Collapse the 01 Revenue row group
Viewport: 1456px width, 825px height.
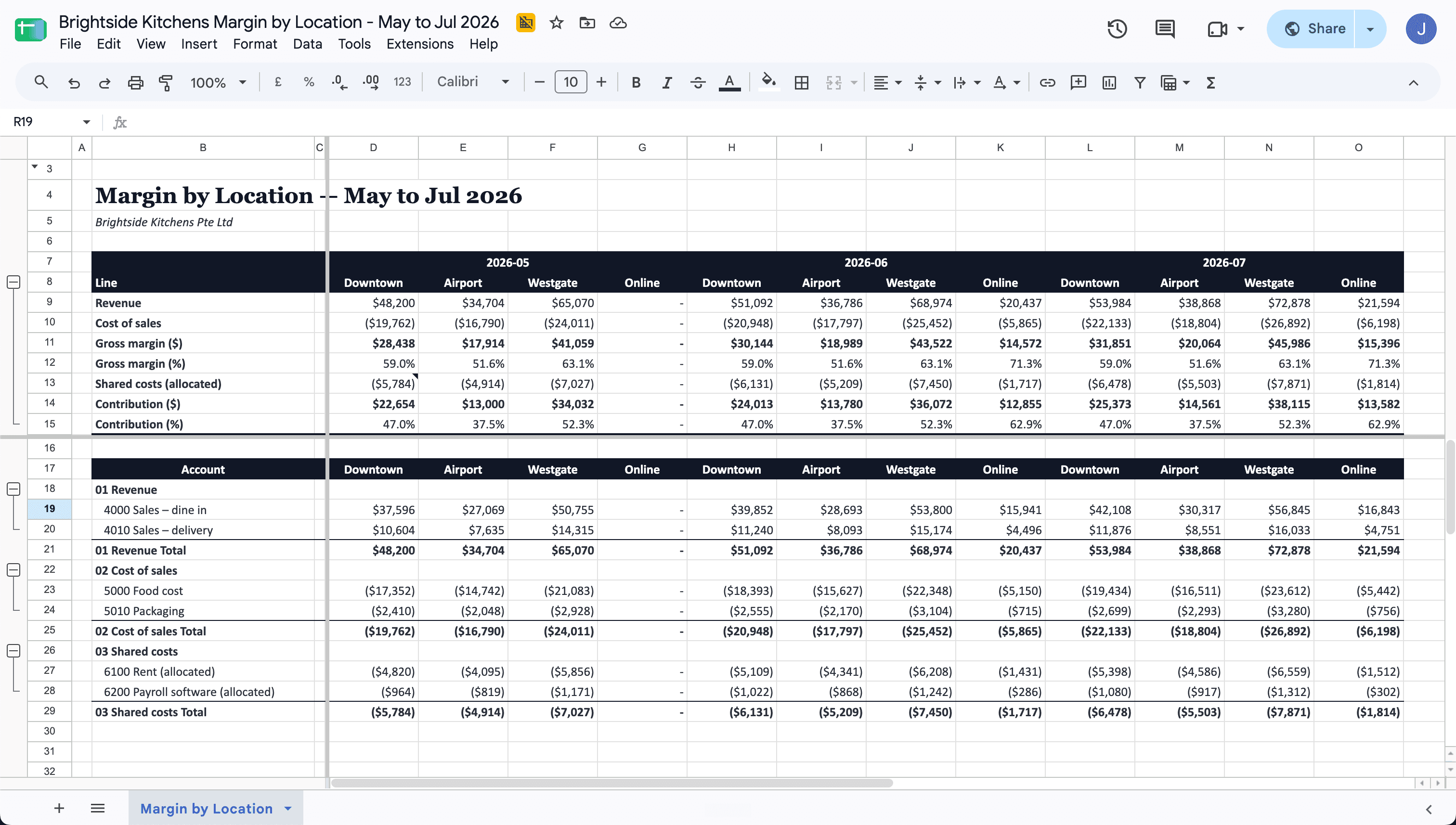point(13,489)
